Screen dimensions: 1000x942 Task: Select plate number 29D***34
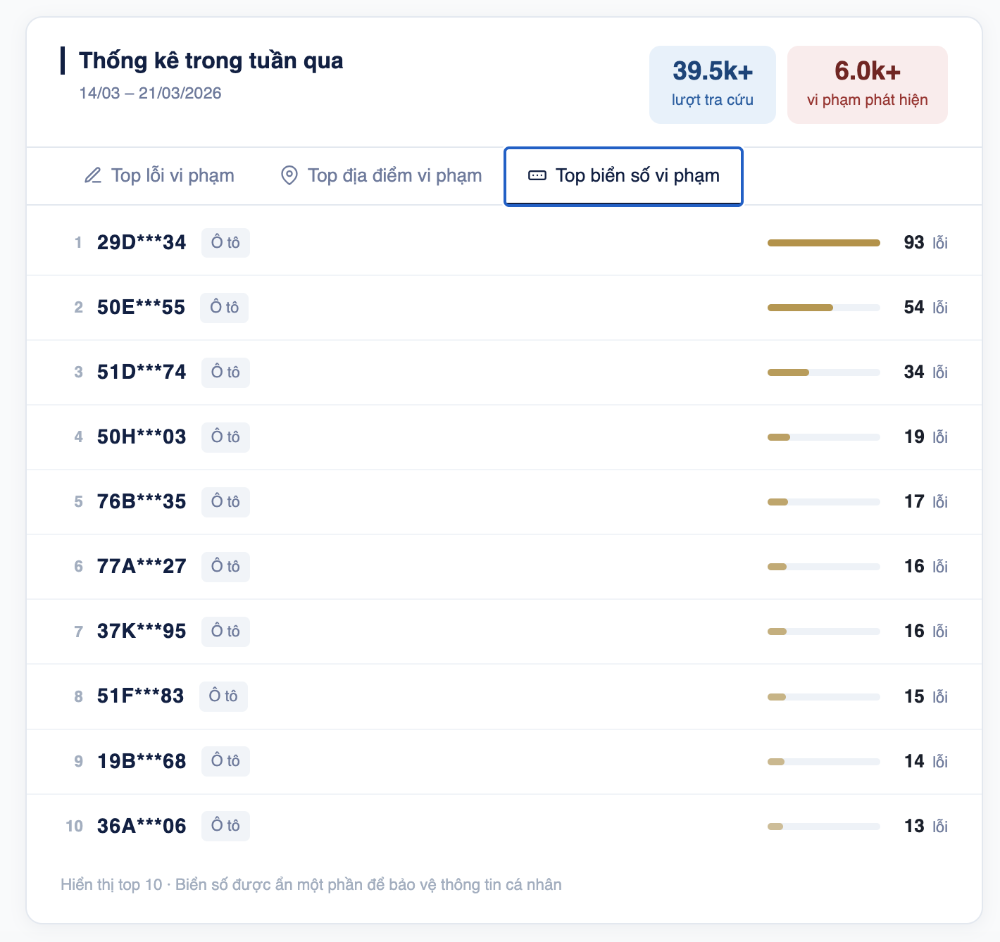[x=140, y=242]
